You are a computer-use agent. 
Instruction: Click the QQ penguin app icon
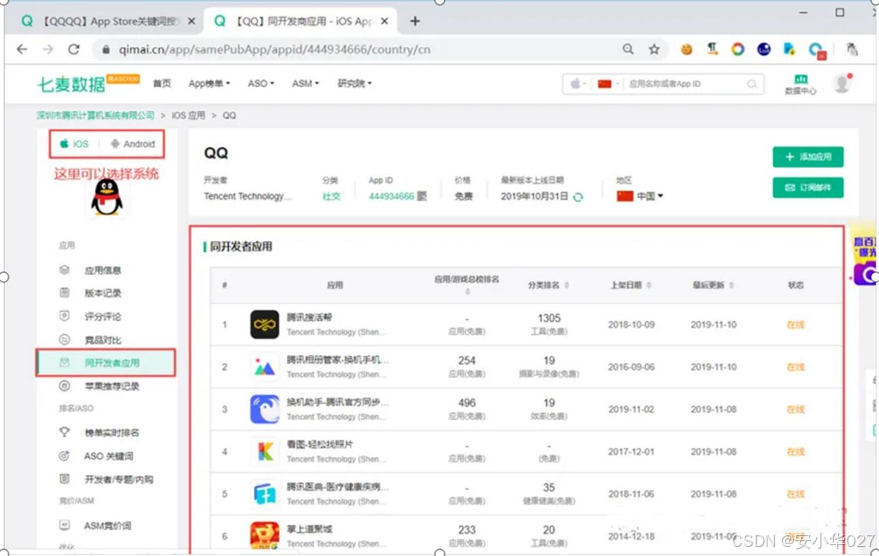(x=107, y=198)
